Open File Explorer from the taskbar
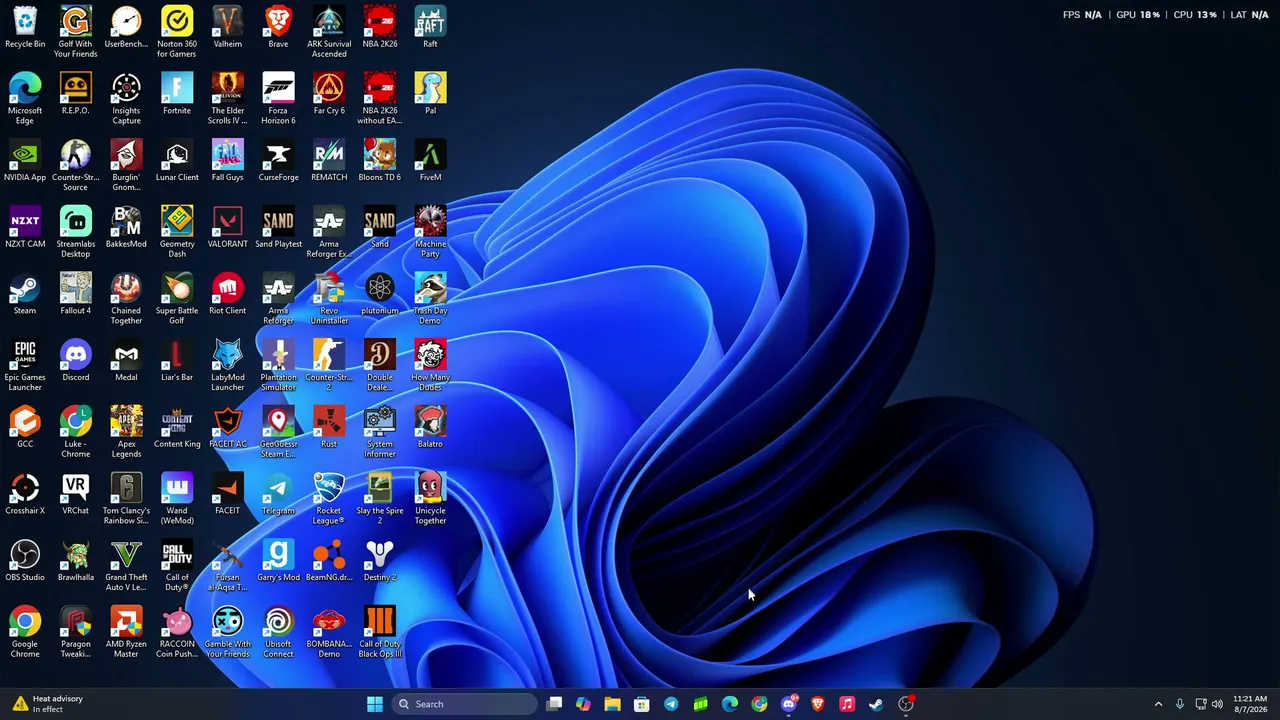The image size is (1280, 720). click(x=612, y=704)
